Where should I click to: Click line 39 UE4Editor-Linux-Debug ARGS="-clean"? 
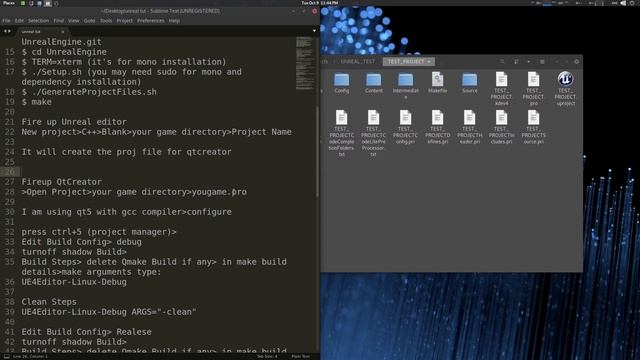[109, 312]
